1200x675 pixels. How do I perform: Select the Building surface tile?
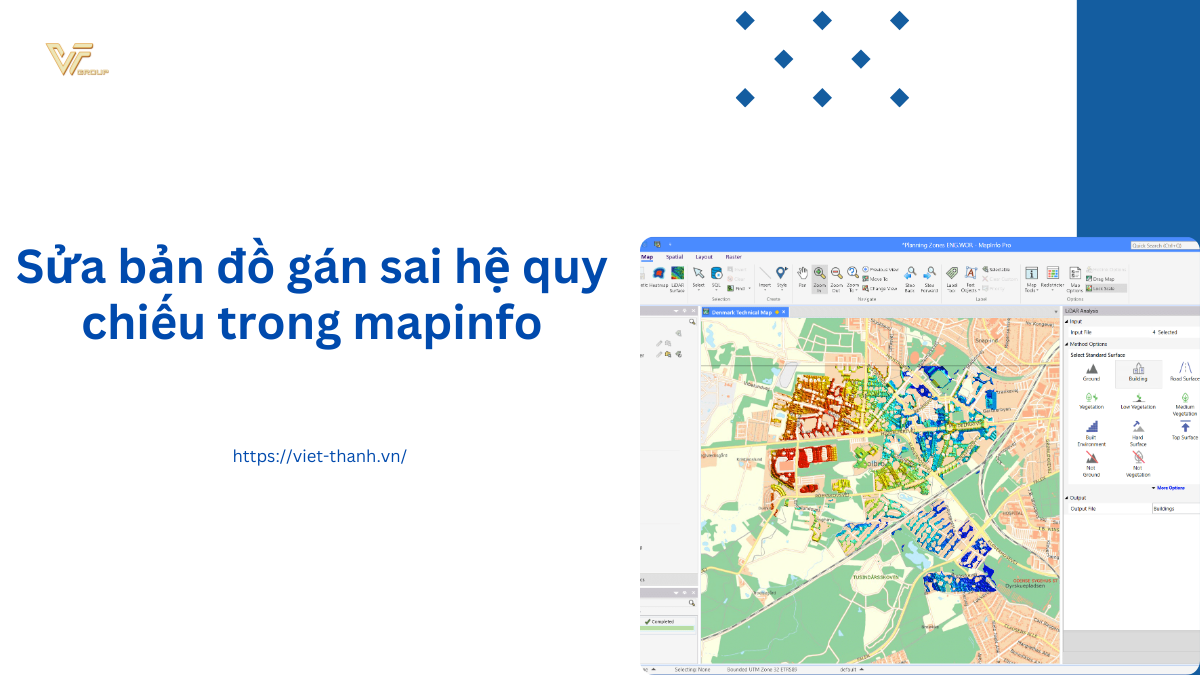(1138, 372)
